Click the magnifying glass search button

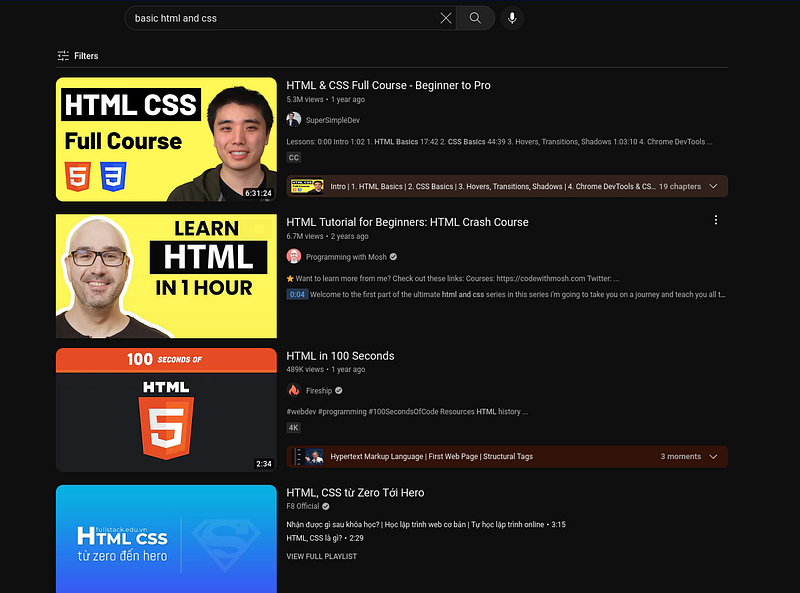475,18
